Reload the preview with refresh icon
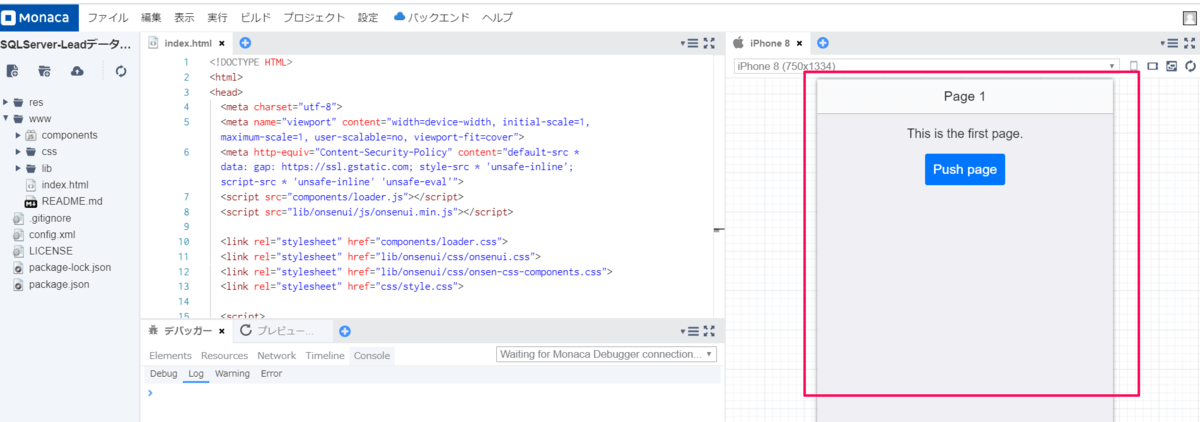 click(x=1190, y=66)
